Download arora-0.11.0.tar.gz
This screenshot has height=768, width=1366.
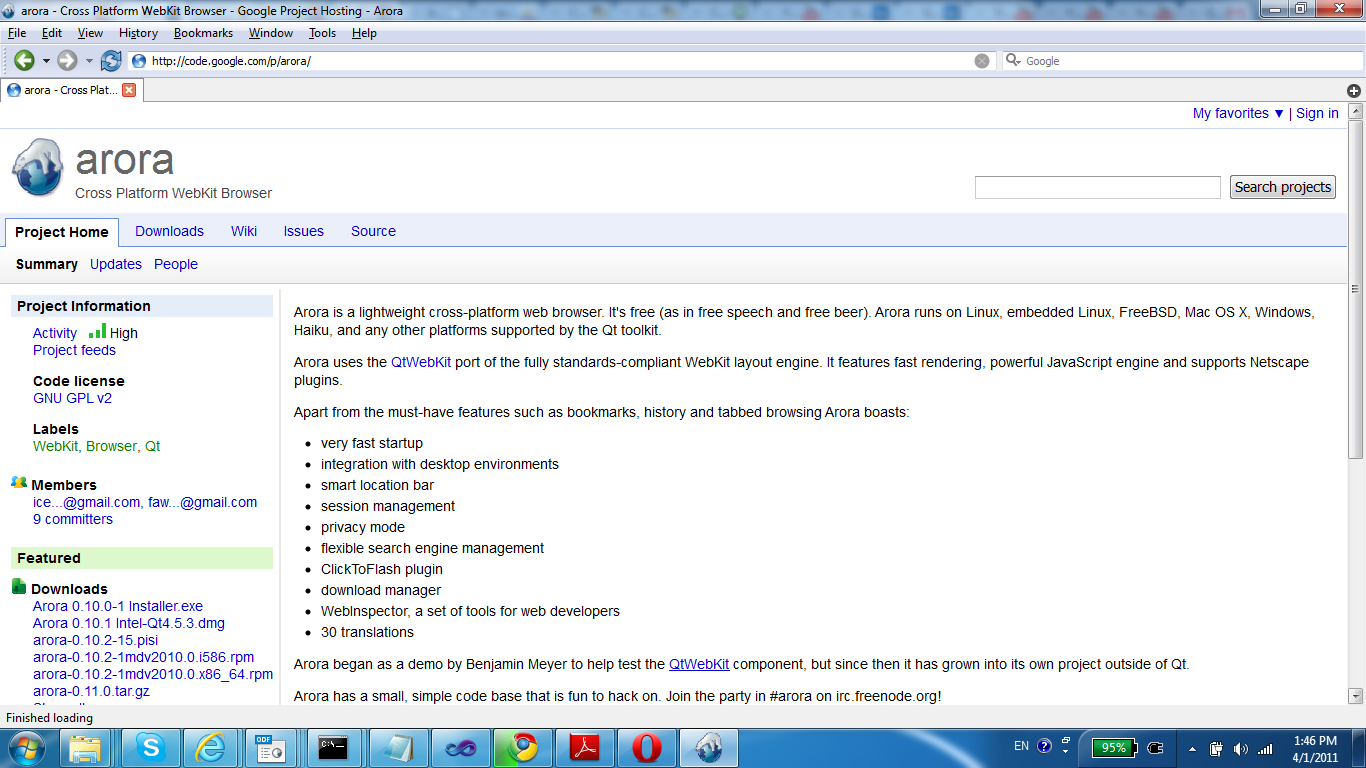point(91,691)
